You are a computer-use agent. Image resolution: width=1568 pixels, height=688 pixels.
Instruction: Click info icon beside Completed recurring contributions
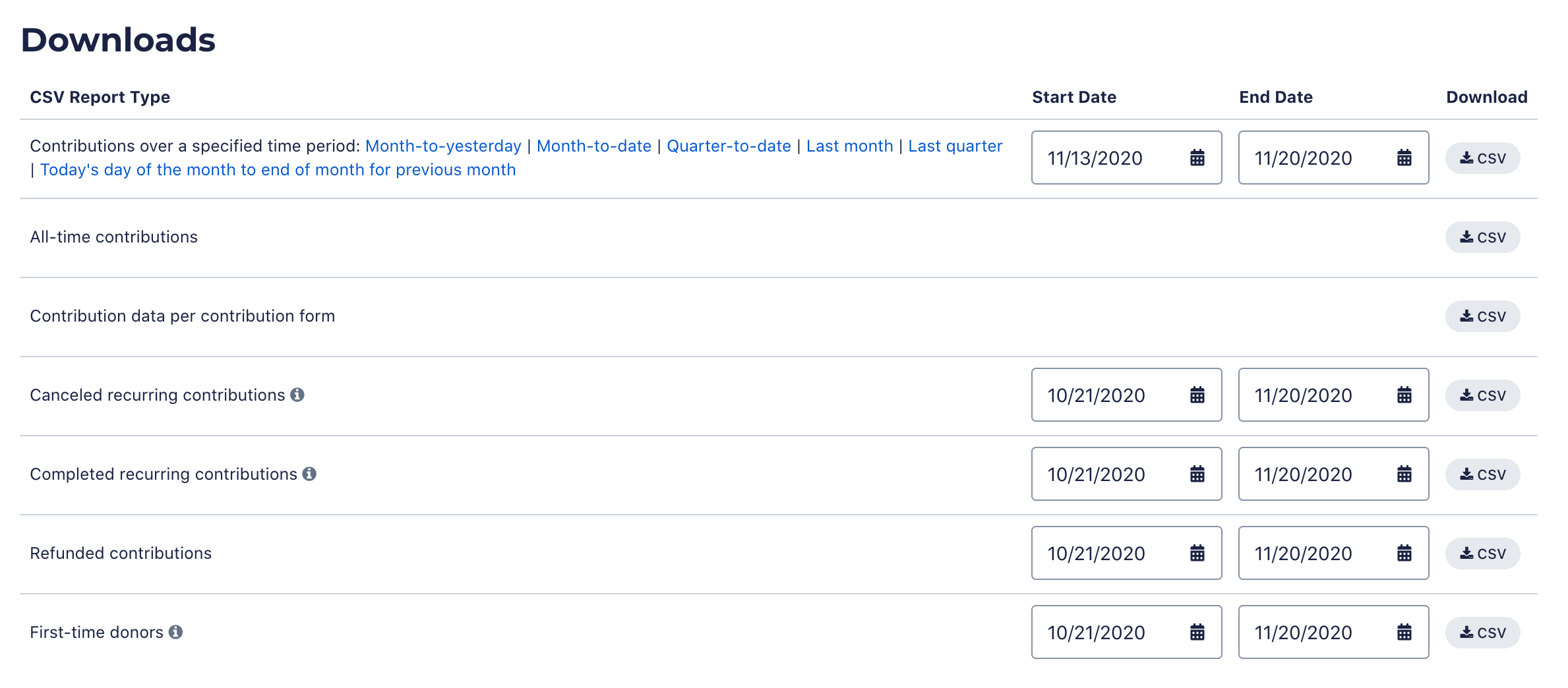click(x=309, y=474)
